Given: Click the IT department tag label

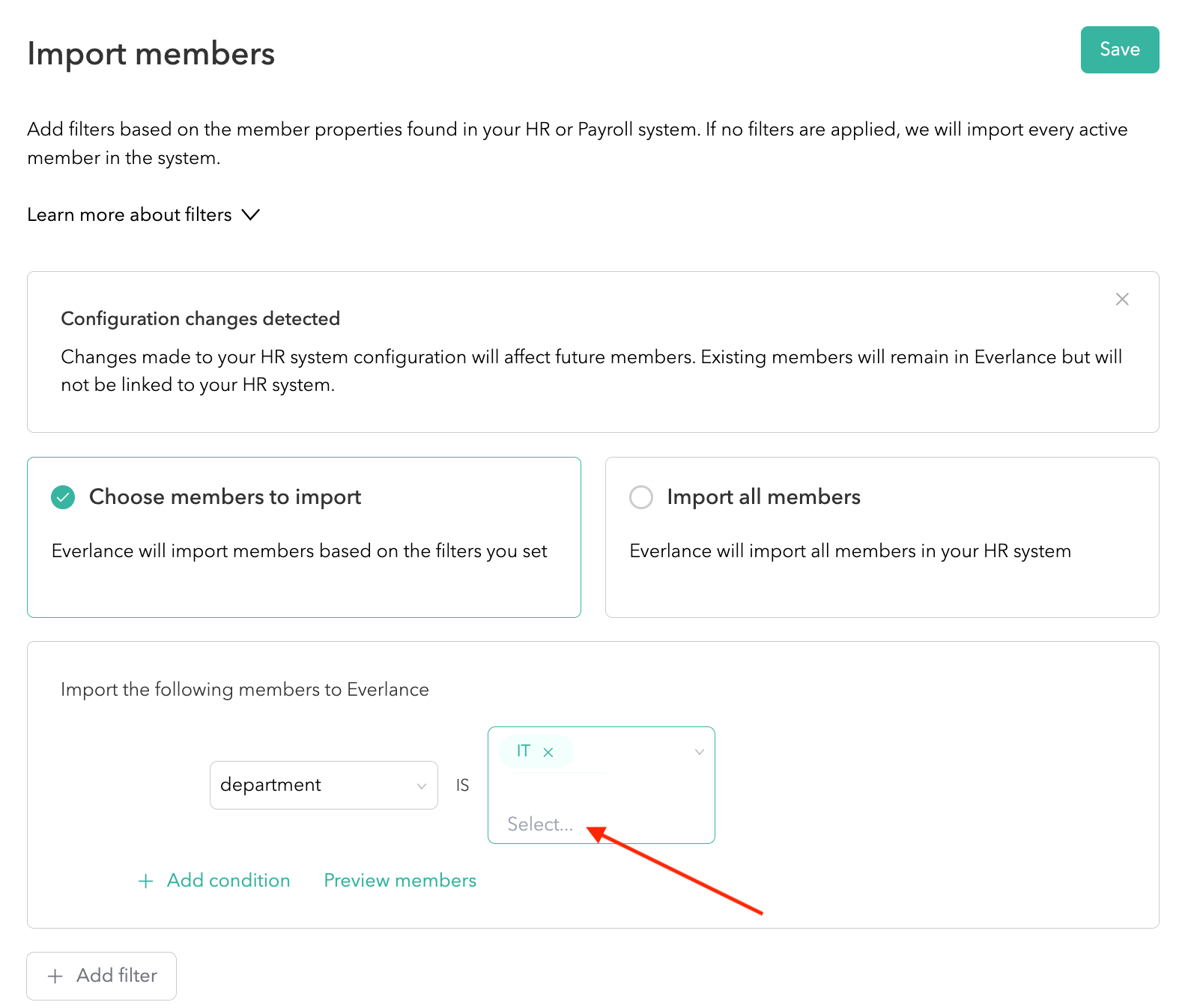Looking at the screenshot, I should (x=524, y=751).
